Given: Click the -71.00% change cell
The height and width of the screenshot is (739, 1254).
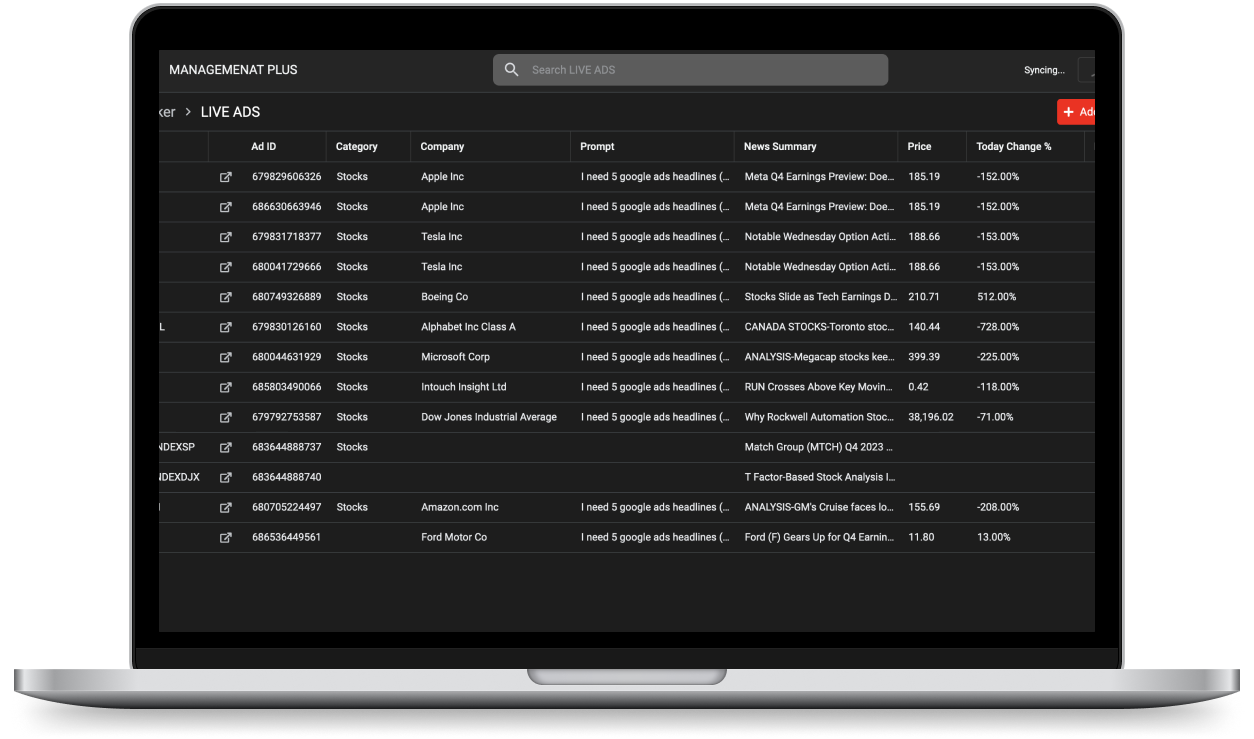Looking at the screenshot, I should click(x=995, y=417).
